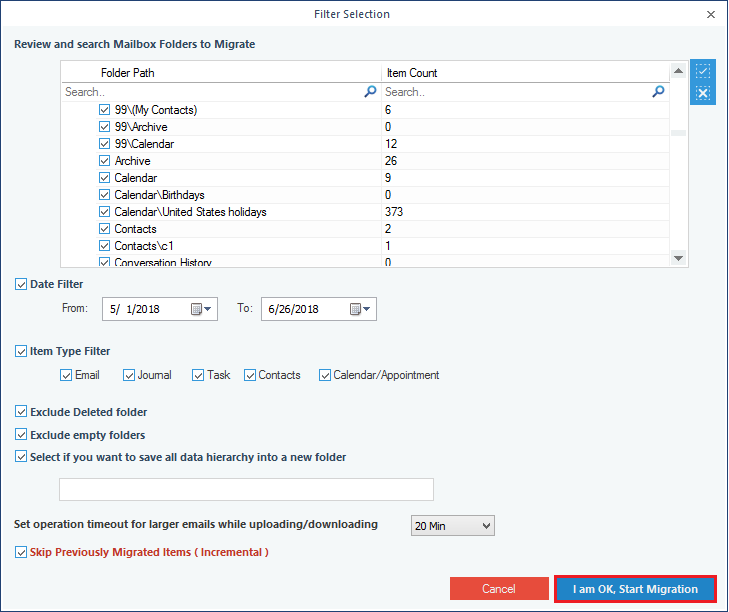Screen dimensions: 729x612
Task: Click the folder list scroll down arrow
Action: 678,258
